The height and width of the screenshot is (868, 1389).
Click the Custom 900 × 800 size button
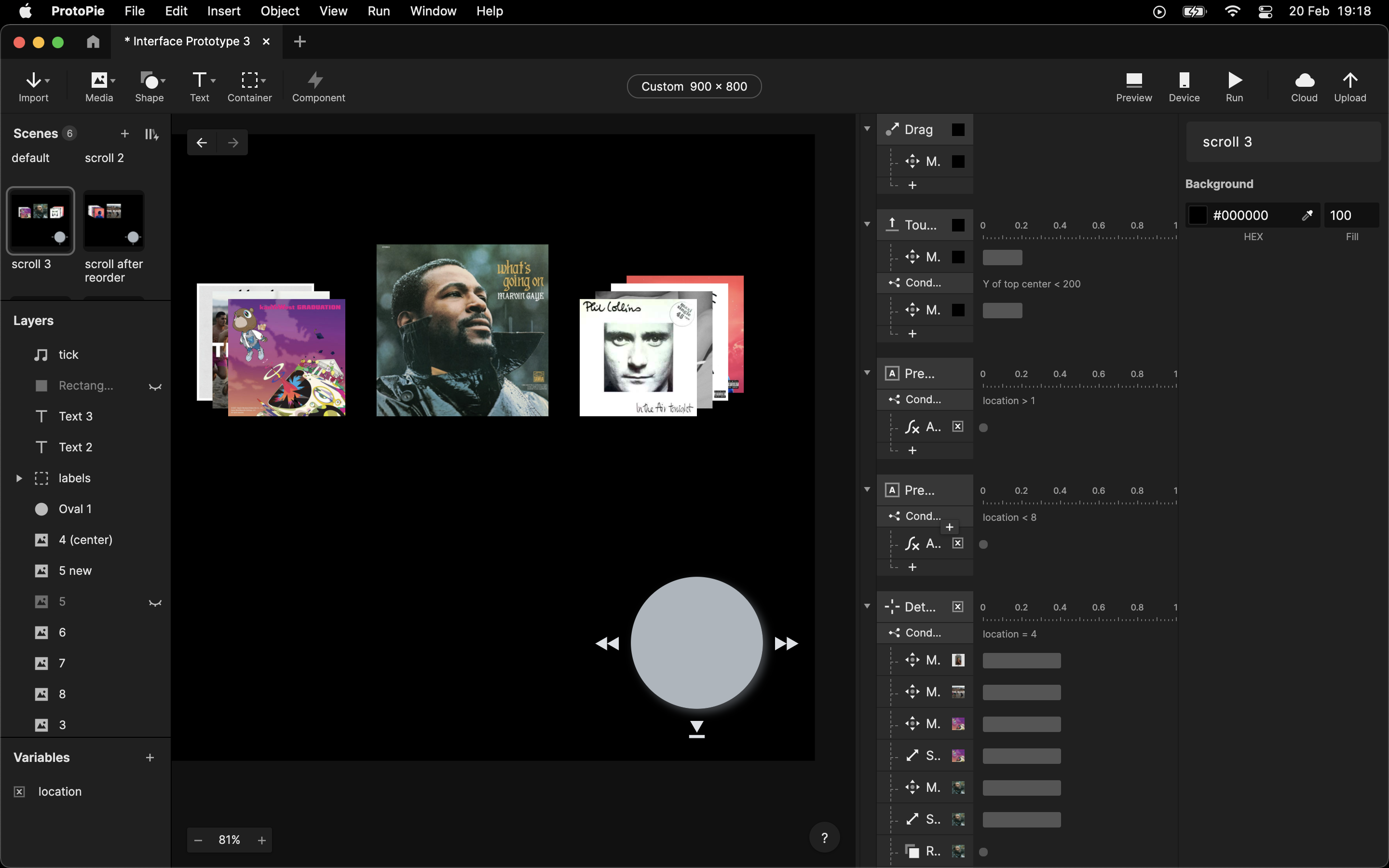pos(694,86)
